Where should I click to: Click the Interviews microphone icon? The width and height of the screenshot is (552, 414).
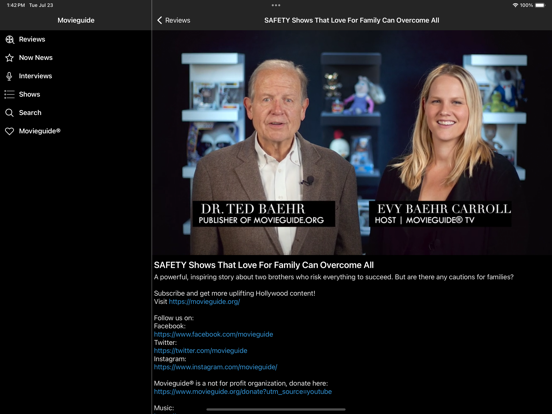(x=10, y=76)
